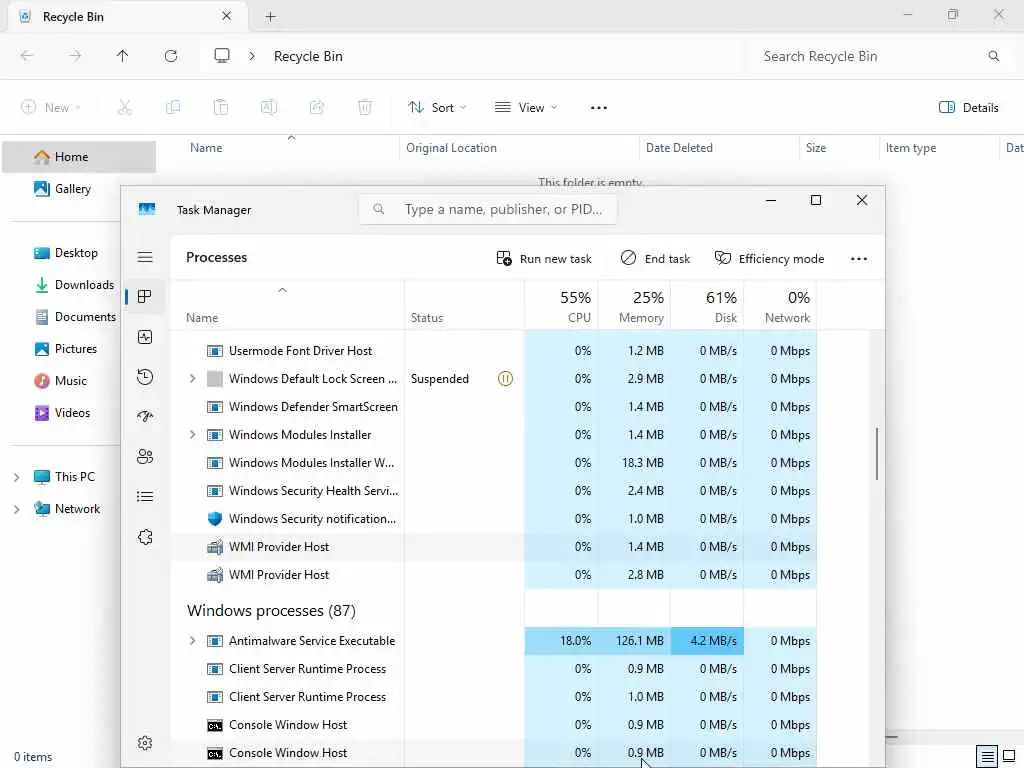1024x768 pixels.
Task: Click the suspended pause status icon
Action: (x=505, y=379)
